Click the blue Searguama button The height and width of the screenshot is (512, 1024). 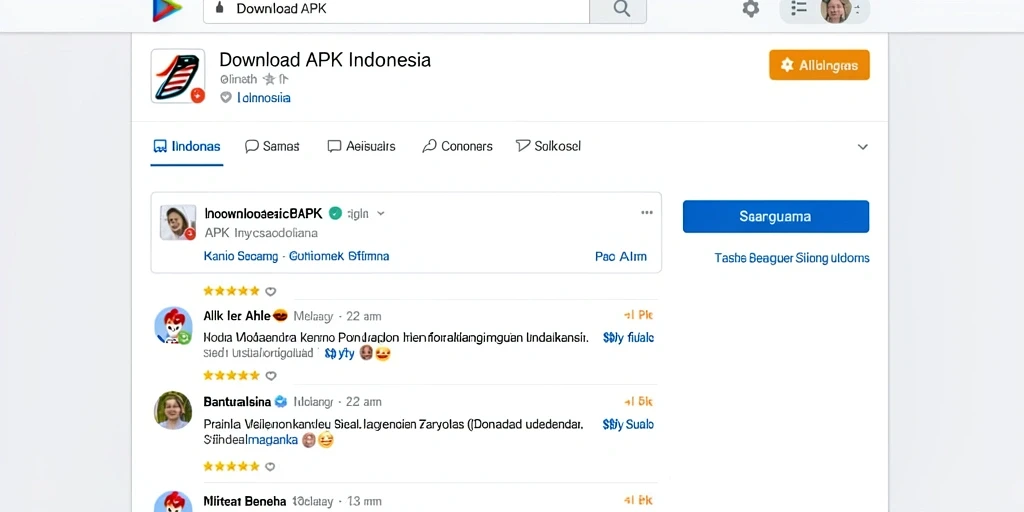776,216
